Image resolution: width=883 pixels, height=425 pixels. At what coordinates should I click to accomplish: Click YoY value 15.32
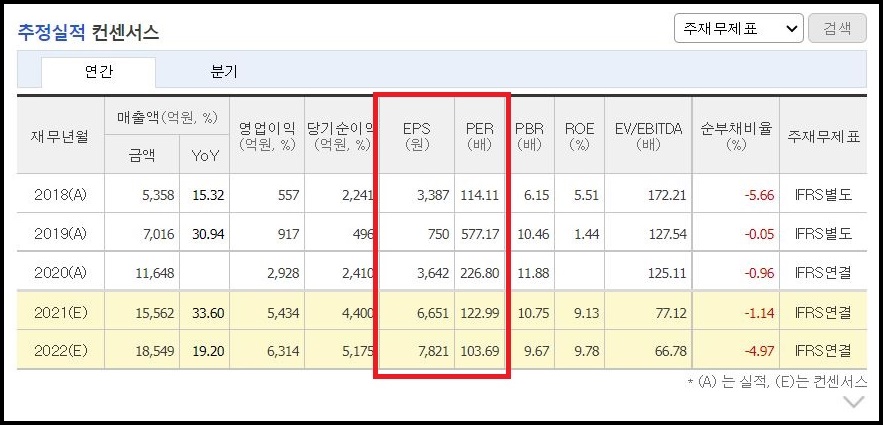(208, 195)
